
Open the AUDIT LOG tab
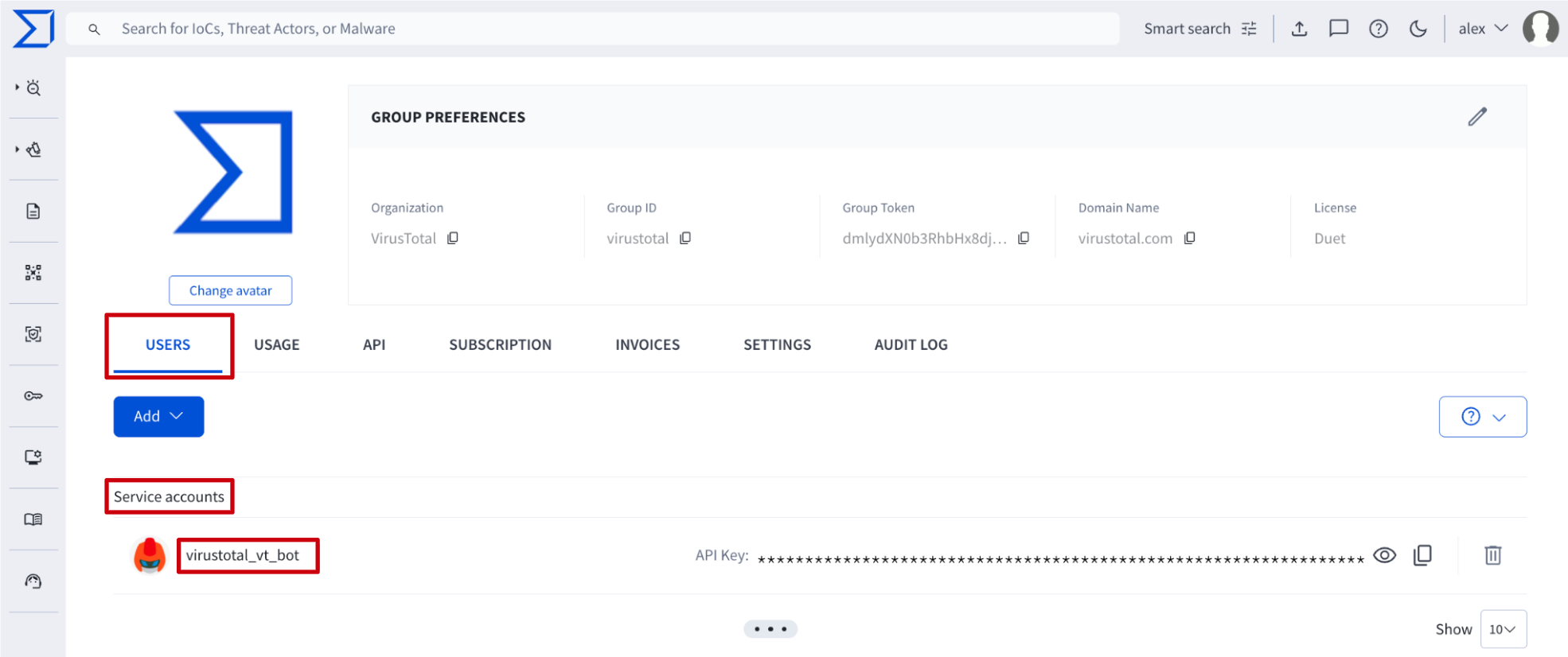coord(911,344)
